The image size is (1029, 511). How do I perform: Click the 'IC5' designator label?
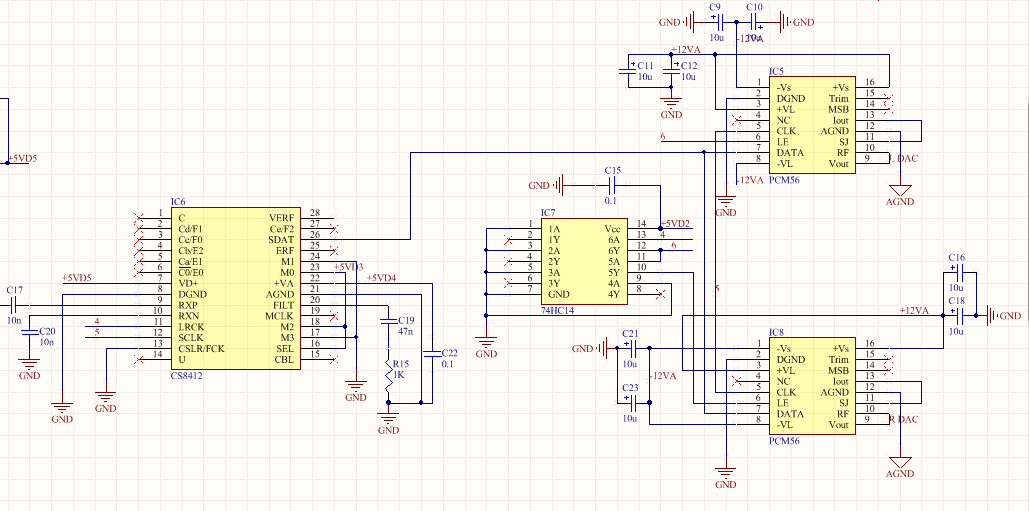[776, 71]
